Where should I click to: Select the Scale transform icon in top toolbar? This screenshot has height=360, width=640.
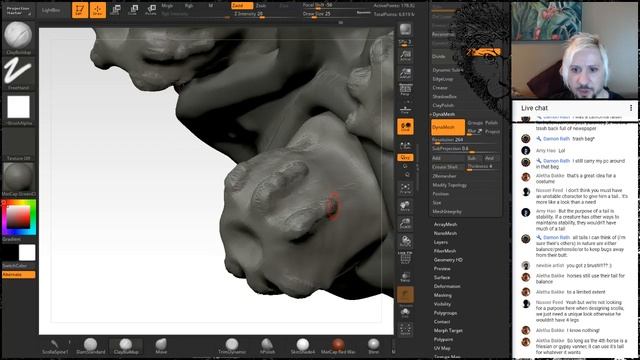tap(133, 10)
